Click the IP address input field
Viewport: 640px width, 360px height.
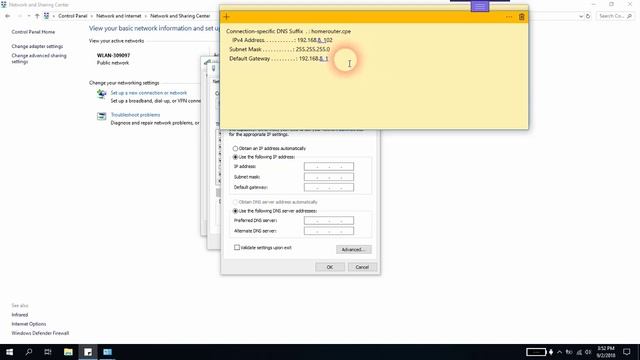[x=329, y=167]
